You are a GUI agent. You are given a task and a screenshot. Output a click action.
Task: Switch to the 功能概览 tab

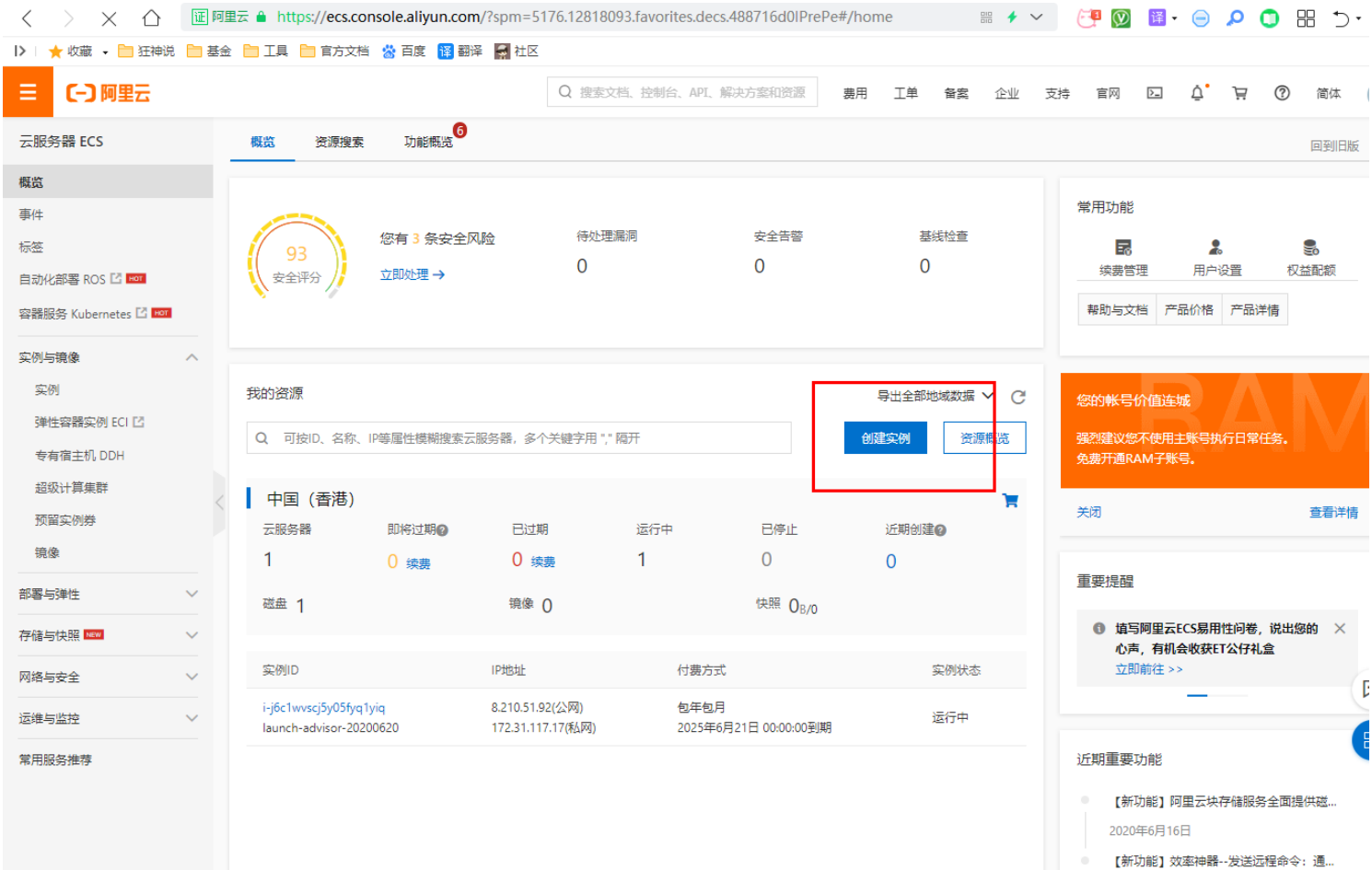(428, 142)
